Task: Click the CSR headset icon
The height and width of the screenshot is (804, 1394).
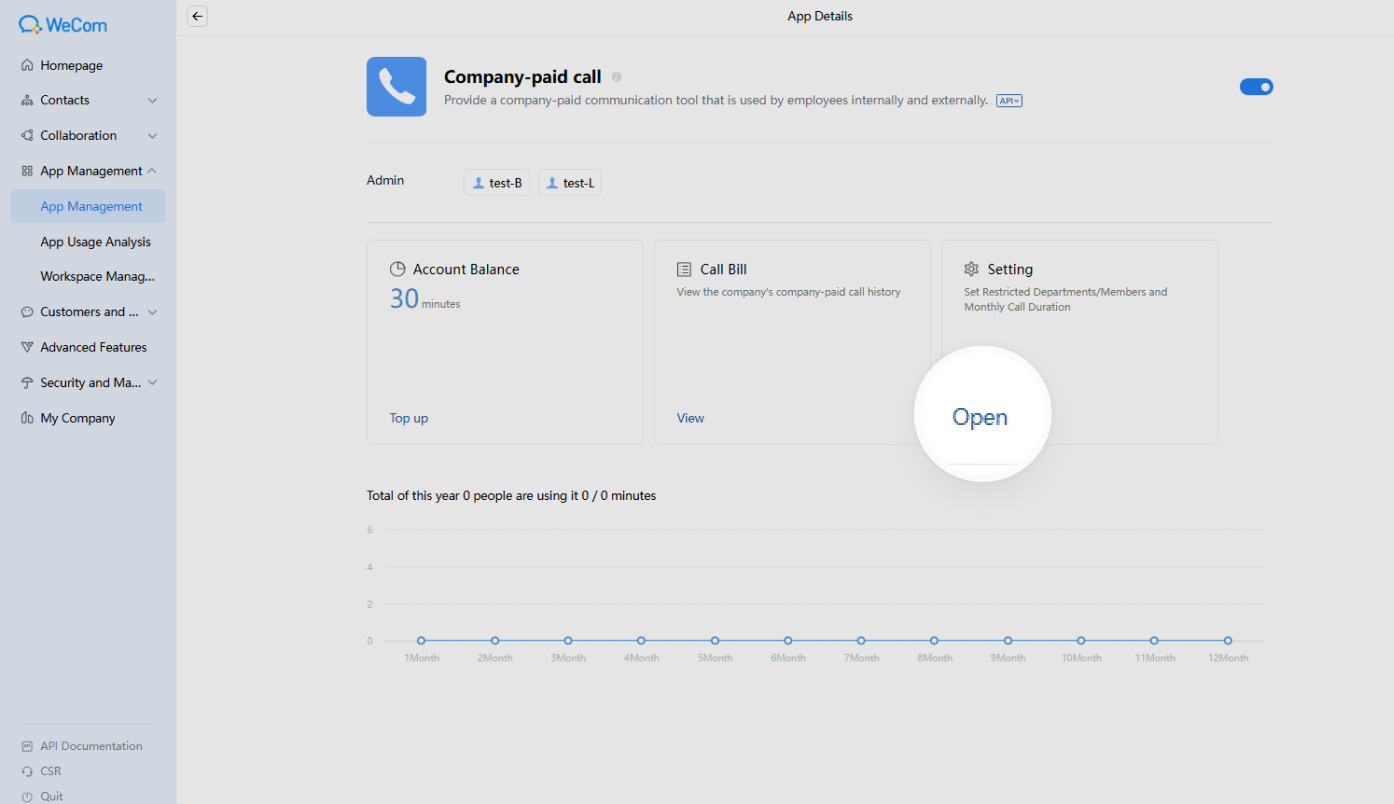Action: (x=27, y=771)
